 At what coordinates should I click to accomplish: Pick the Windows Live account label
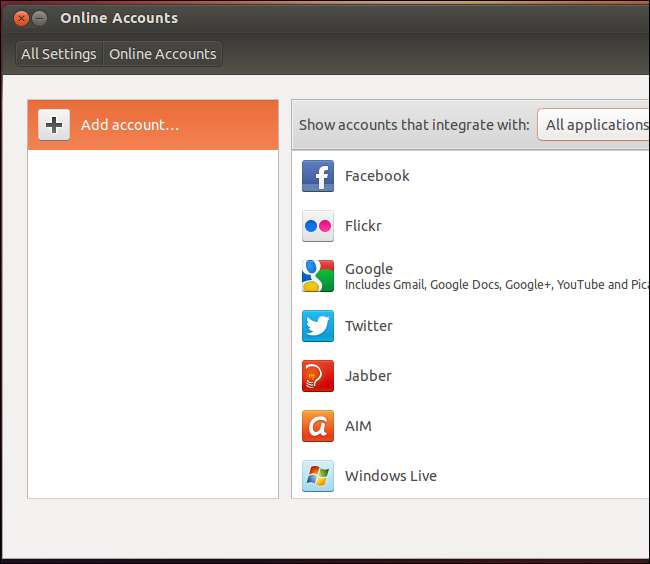point(390,476)
